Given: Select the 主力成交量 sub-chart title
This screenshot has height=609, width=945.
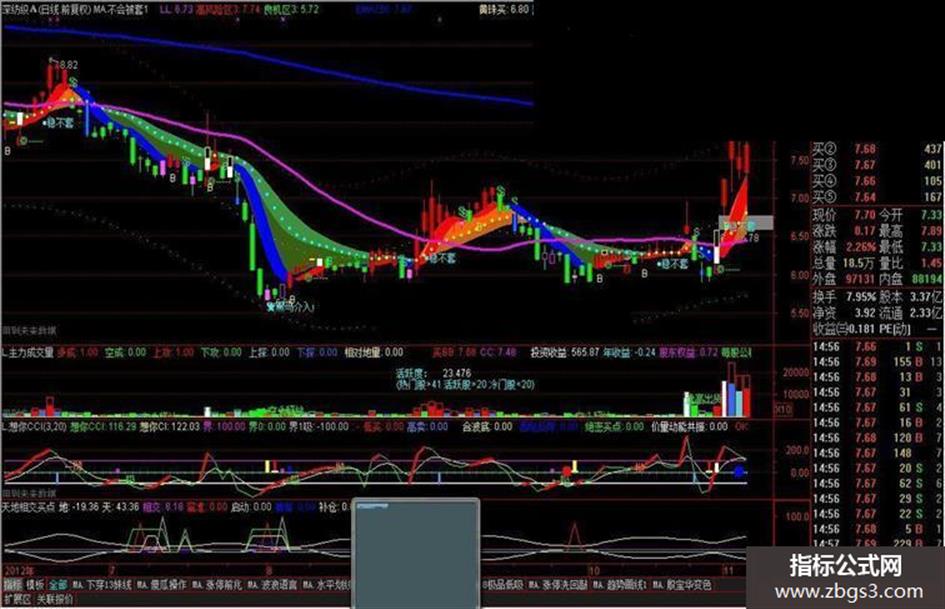Looking at the screenshot, I should coord(30,352).
